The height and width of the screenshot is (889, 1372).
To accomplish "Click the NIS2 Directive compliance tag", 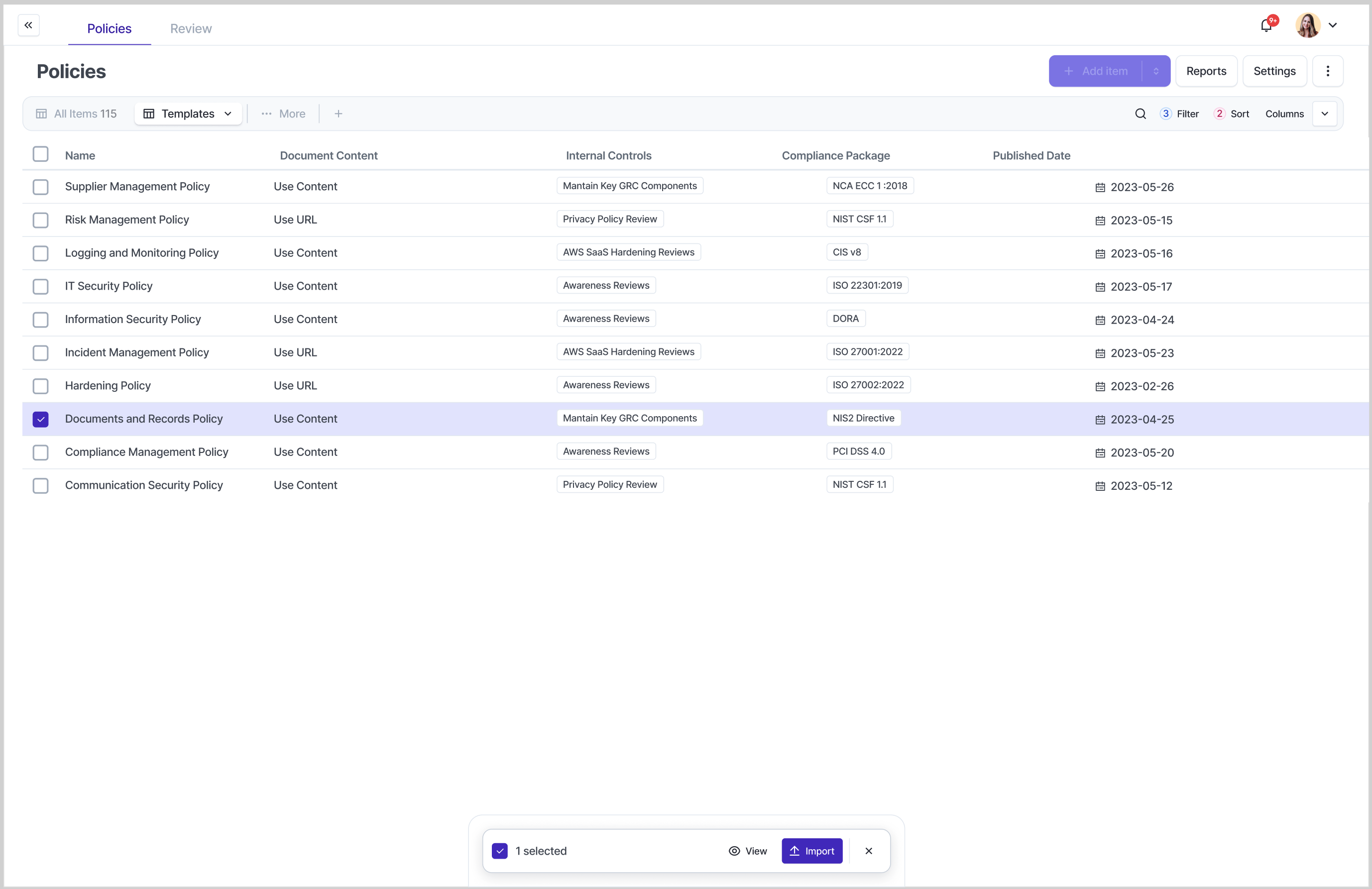I will 863,418.
